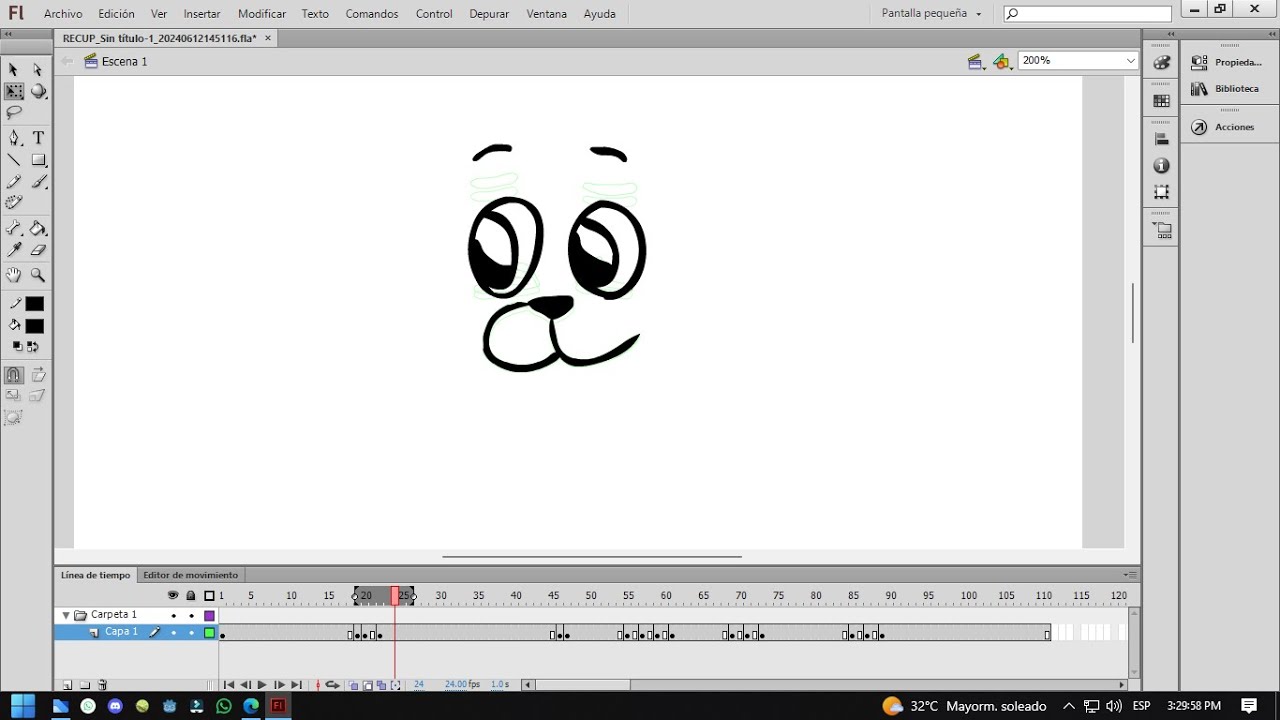Toggle Loop playback button

point(332,685)
